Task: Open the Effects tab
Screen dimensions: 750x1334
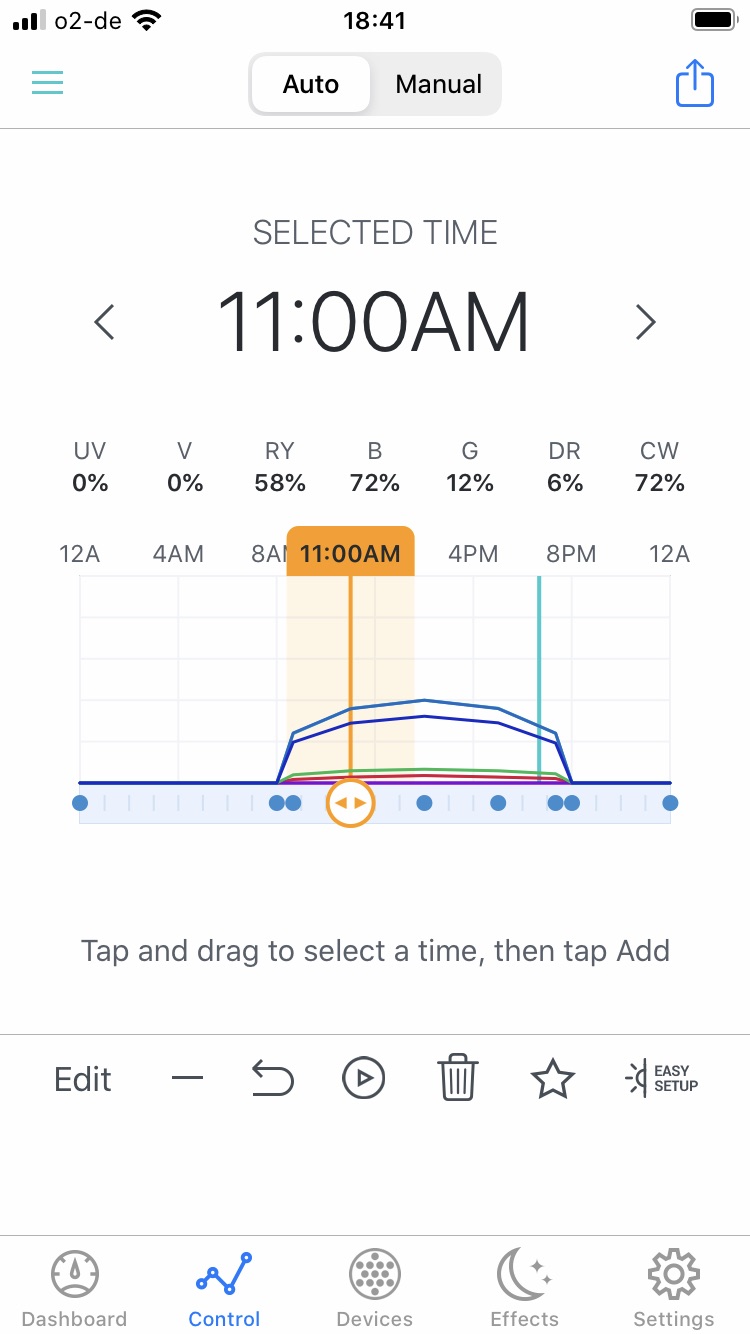Action: coord(524,1288)
